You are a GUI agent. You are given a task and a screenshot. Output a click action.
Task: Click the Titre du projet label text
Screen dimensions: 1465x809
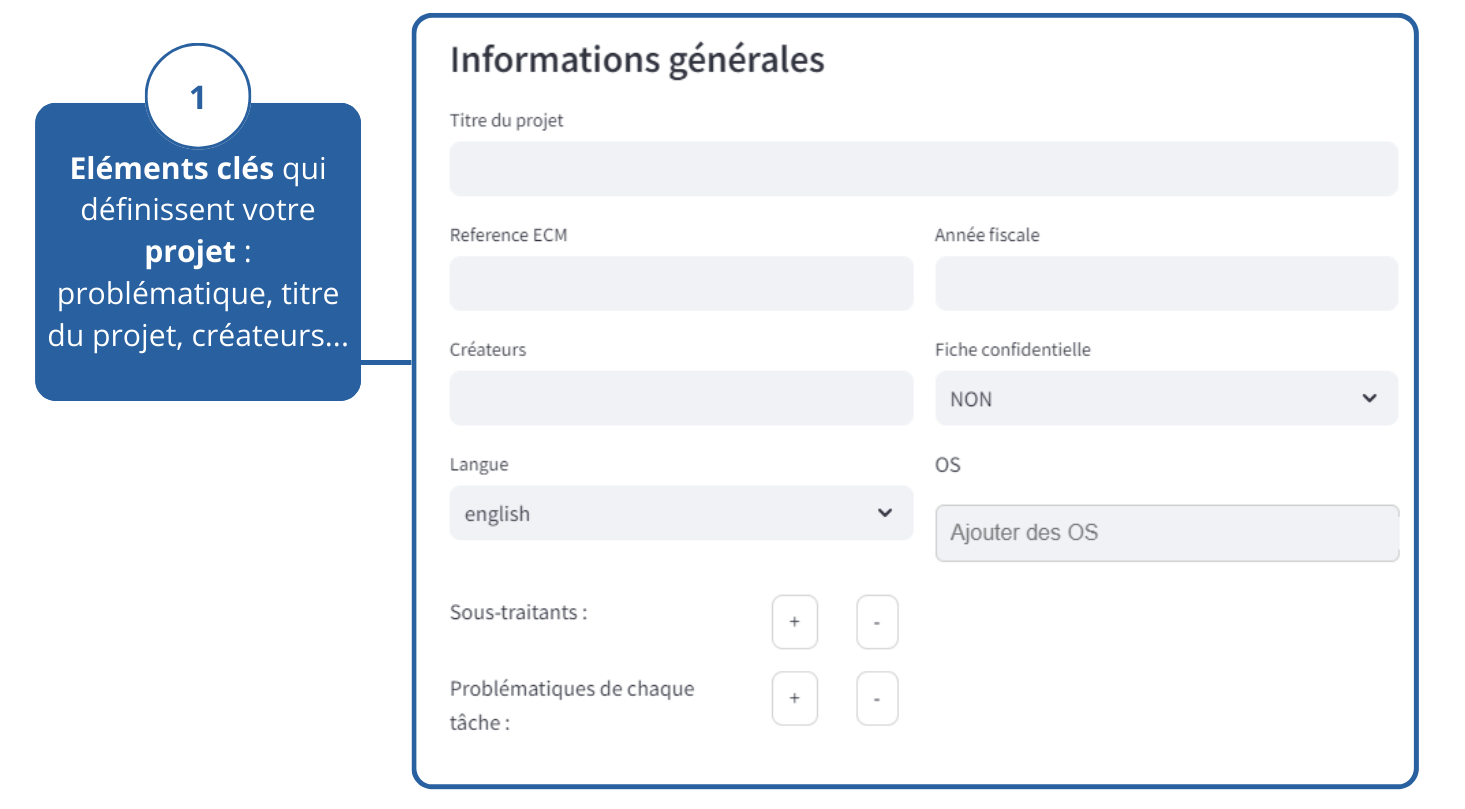click(506, 121)
